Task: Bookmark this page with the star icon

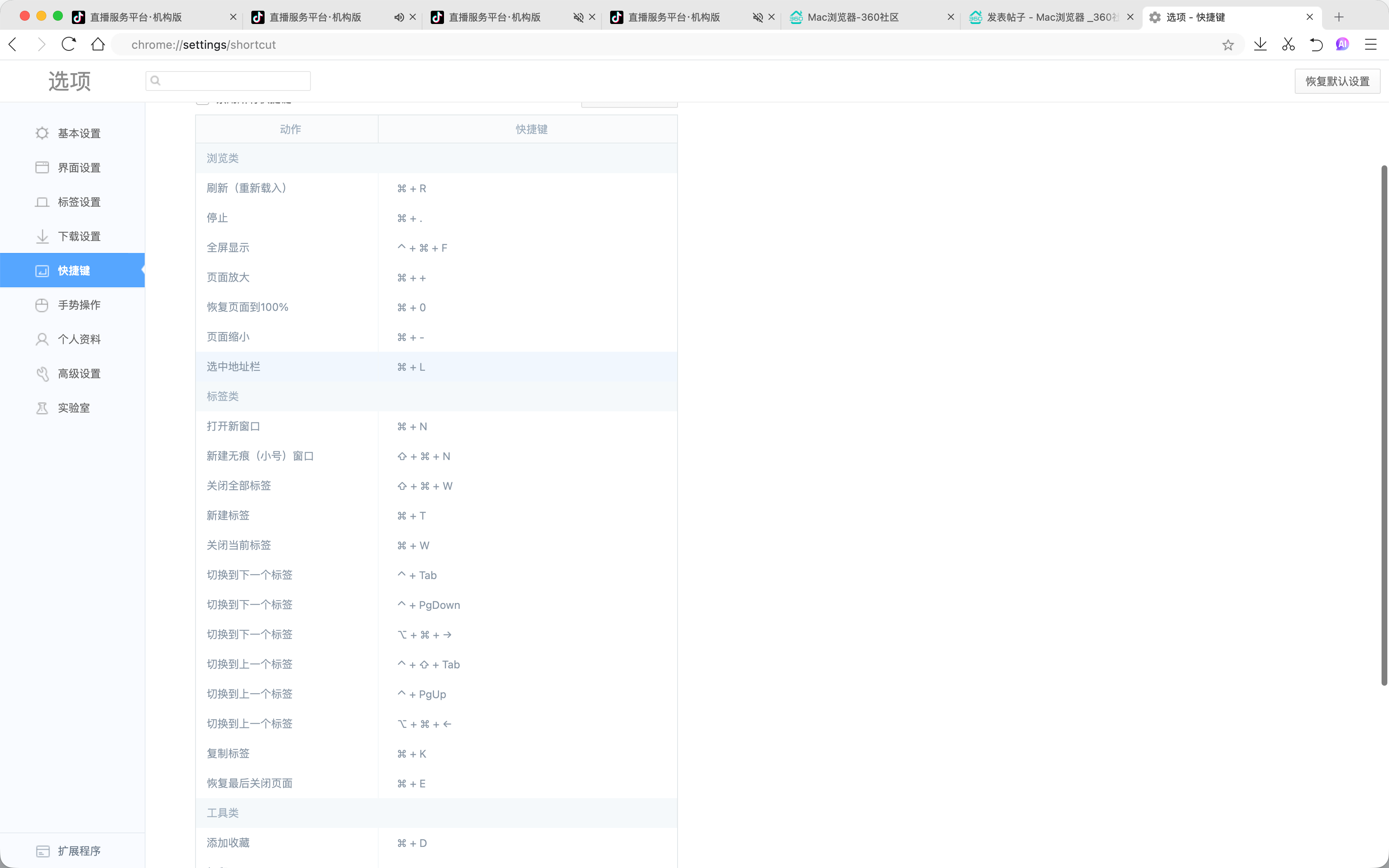Action: [1228, 45]
